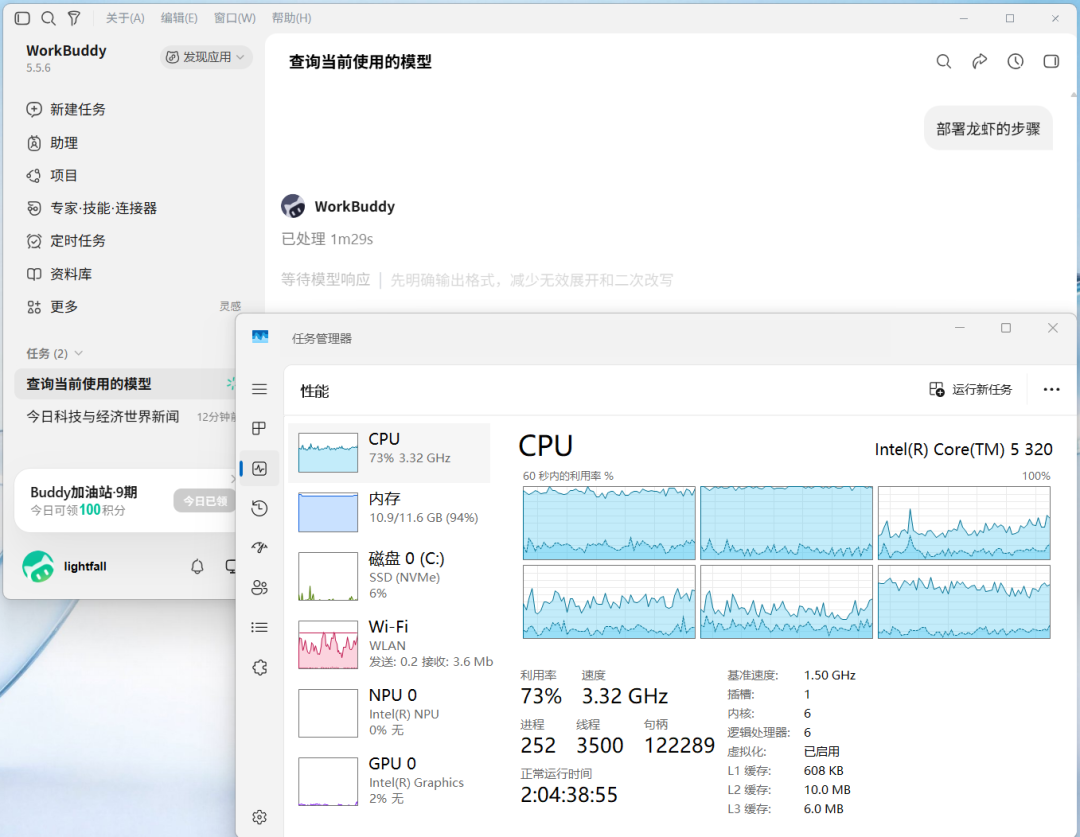Select GPU 0 in performance list
The width and height of the screenshot is (1080, 837).
[389, 781]
